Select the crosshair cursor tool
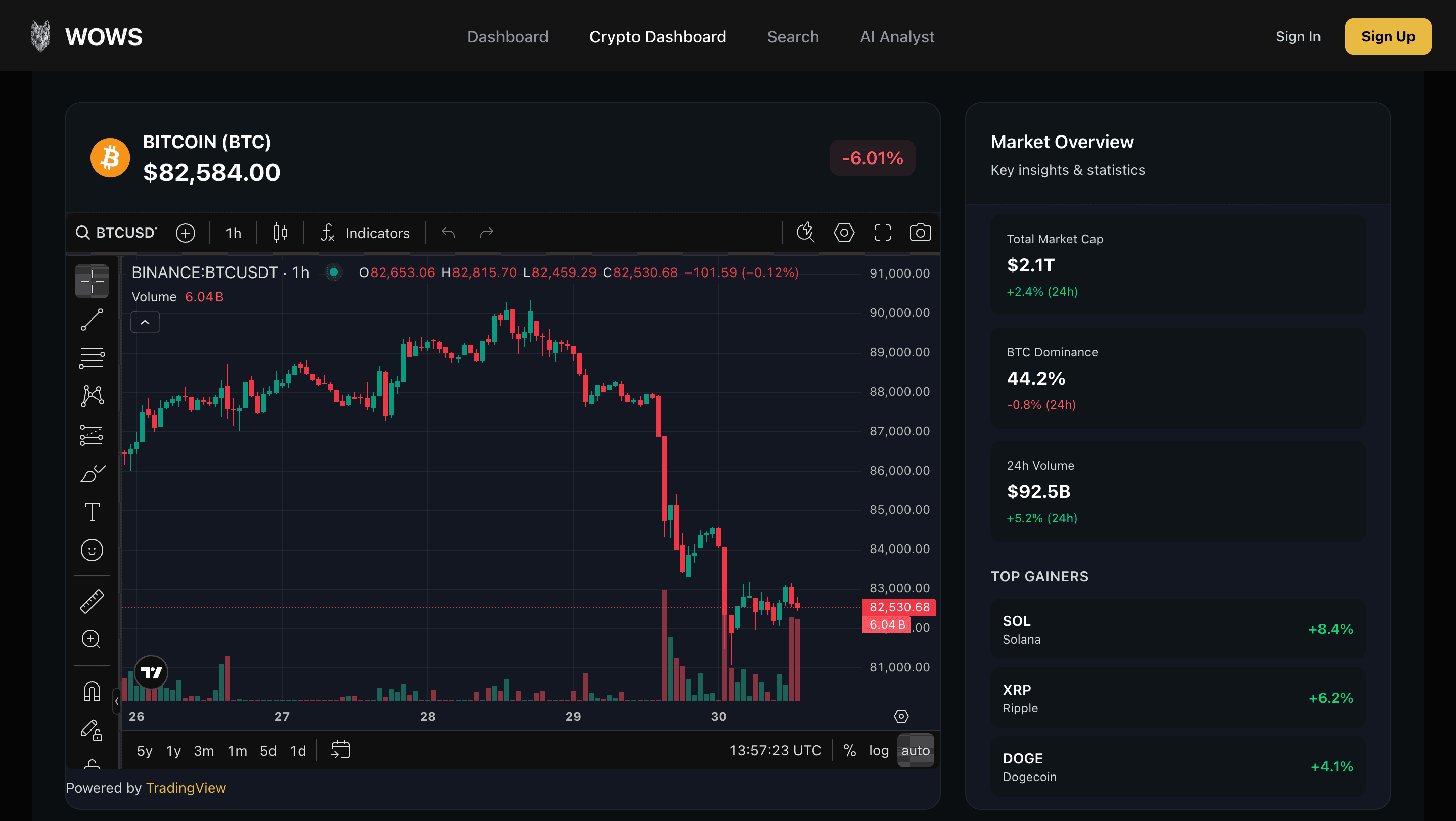This screenshot has width=1456, height=821. 92,281
